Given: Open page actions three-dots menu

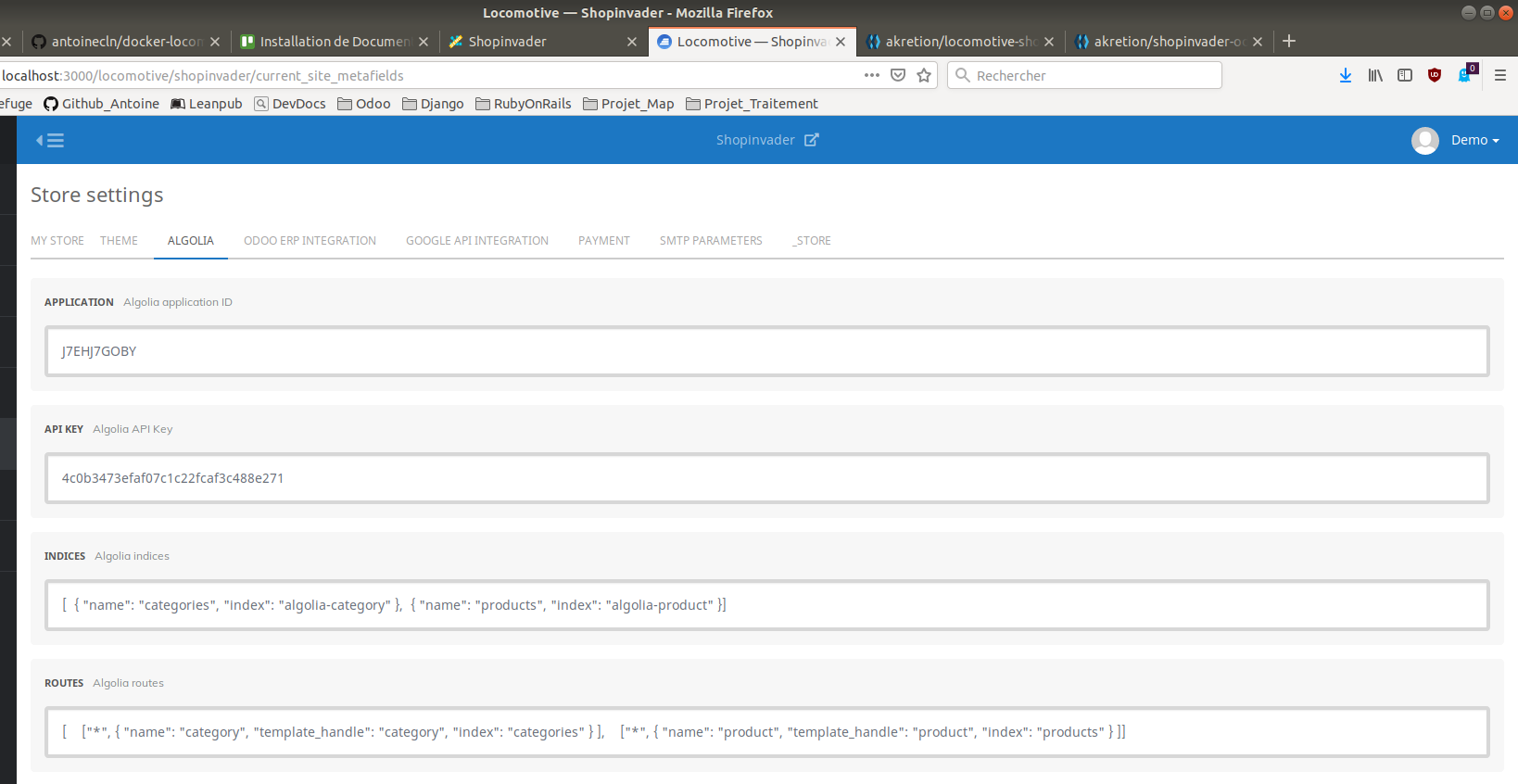Looking at the screenshot, I should tap(872, 75).
